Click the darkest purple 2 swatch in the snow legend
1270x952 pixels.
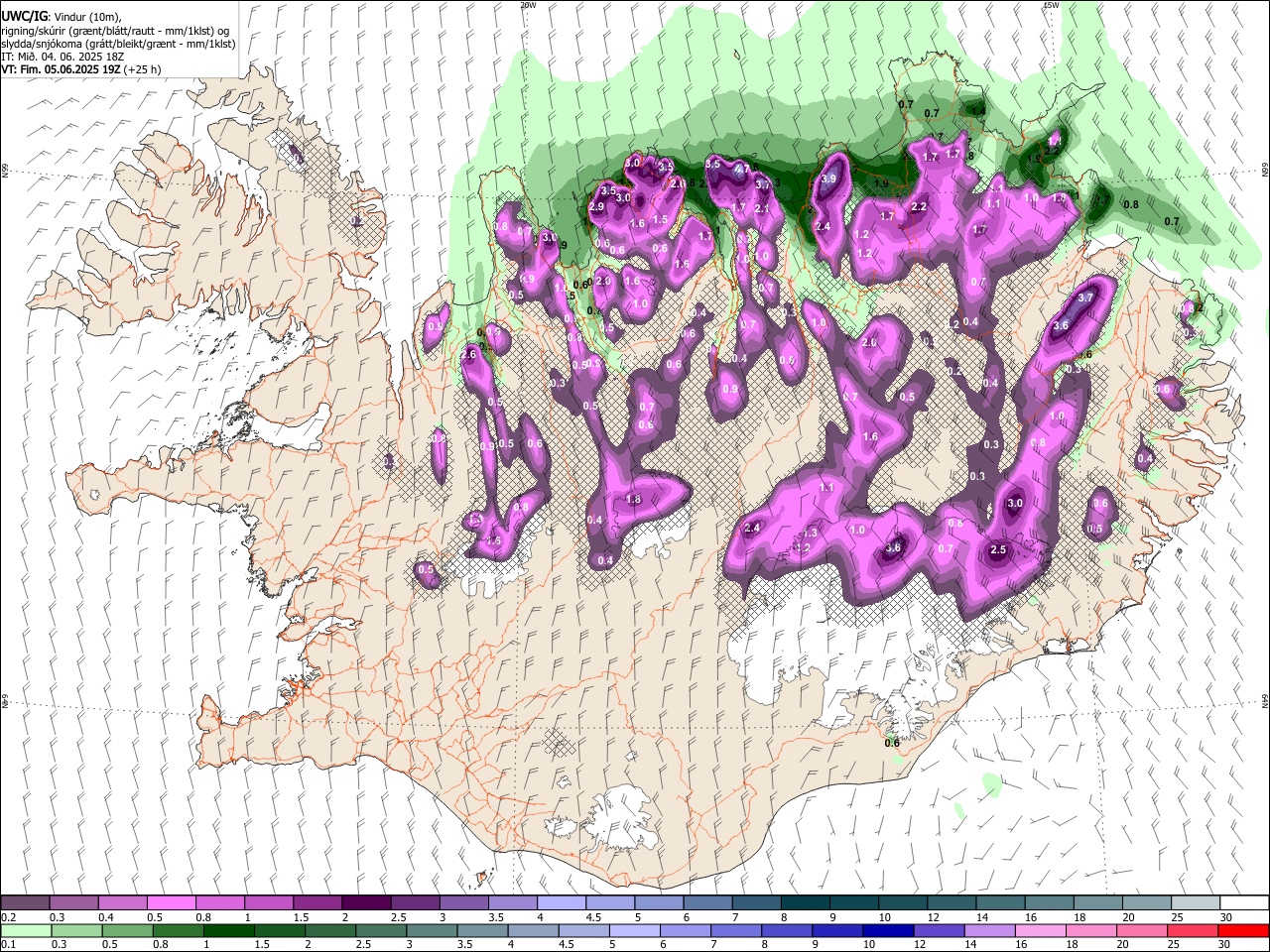(x=365, y=902)
